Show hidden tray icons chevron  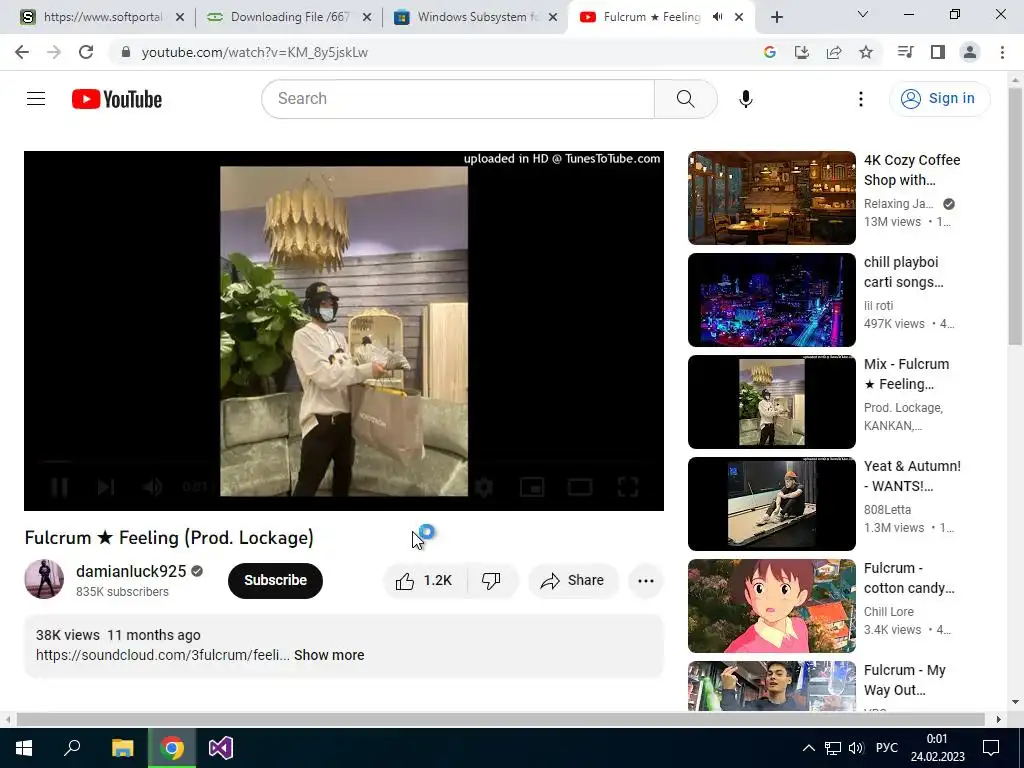pyautogui.click(x=808, y=748)
